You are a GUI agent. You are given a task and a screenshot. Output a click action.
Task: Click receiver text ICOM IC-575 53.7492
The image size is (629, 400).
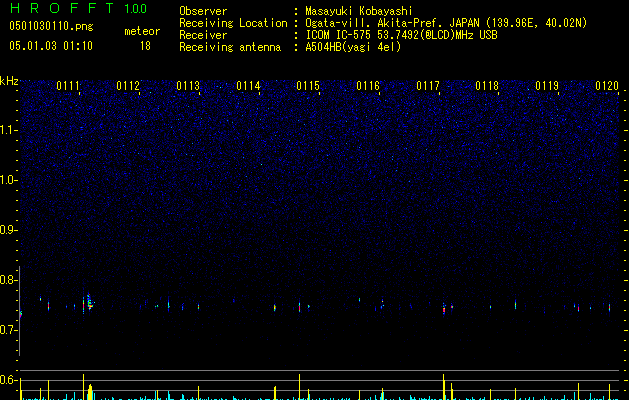(401, 35)
